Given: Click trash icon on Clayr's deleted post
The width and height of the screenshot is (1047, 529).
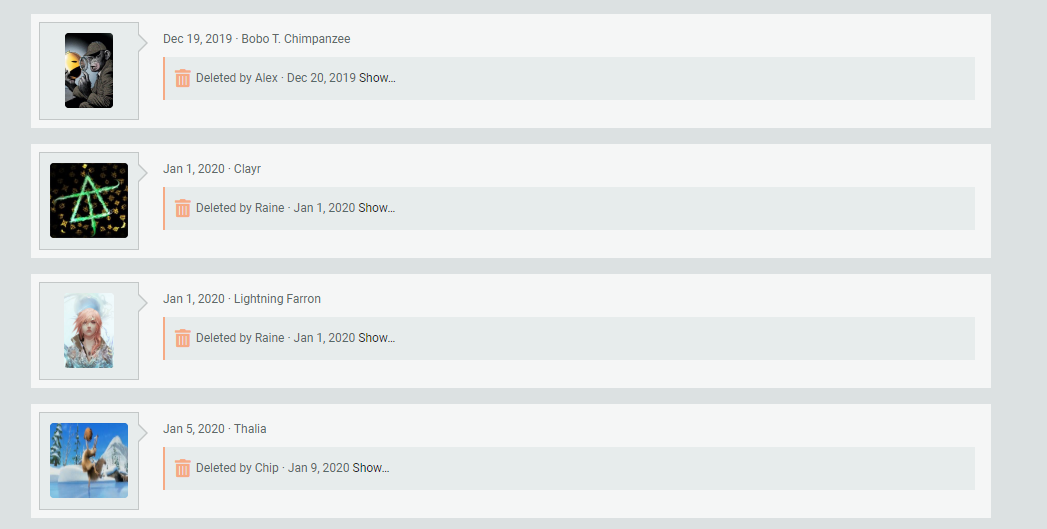Looking at the screenshot, I should (182, 208).
